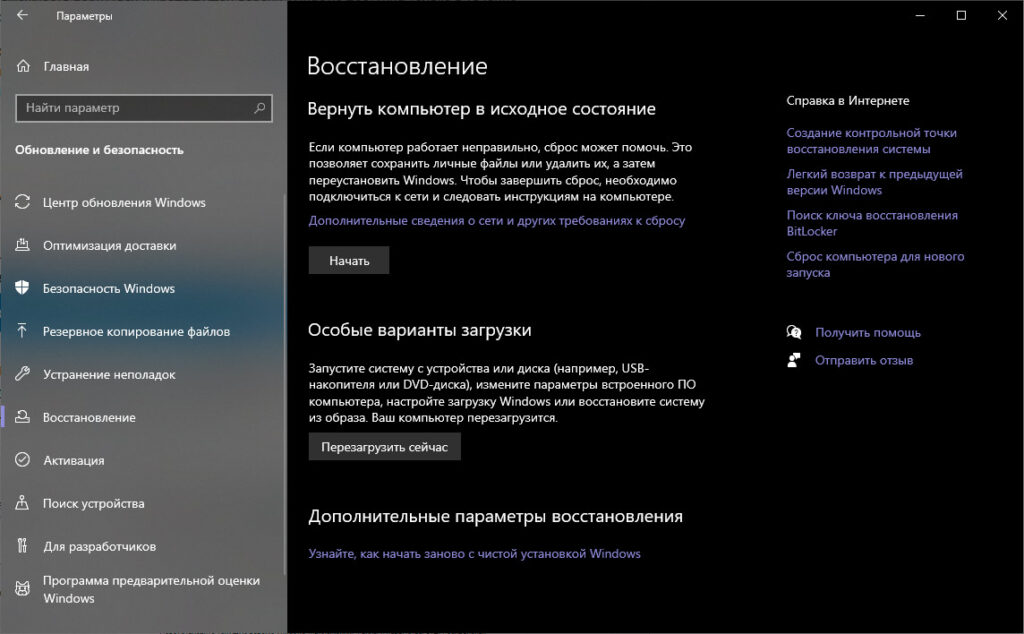1024x634 pixels.
Task: Click the search magnifier icon in Найти параметр
Action: pyautogui.click(x=259, y=108)
